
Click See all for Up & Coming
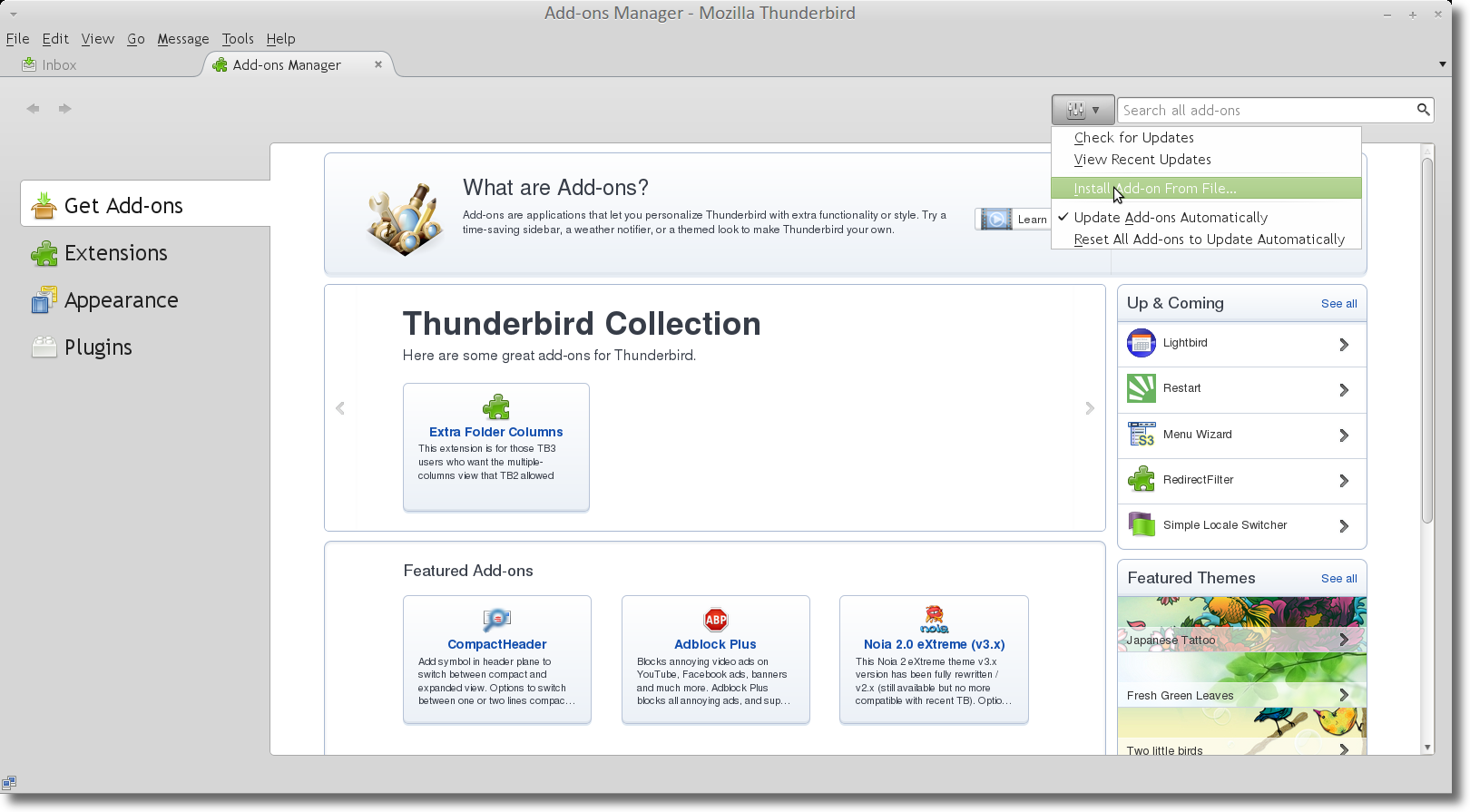coord(1338,304)
